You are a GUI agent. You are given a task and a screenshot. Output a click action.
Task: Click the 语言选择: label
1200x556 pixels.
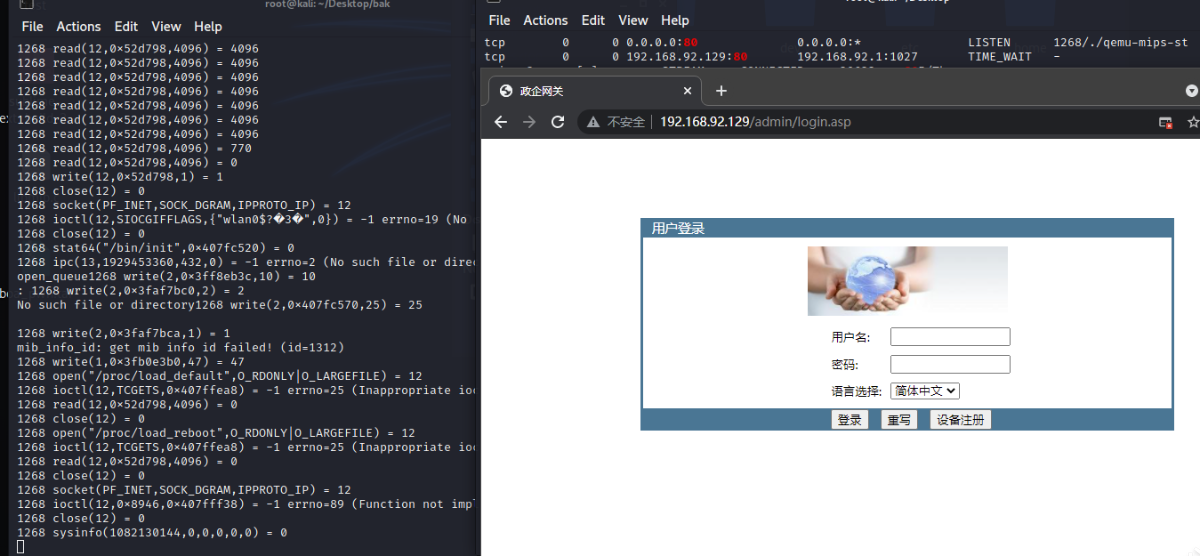point(857,391)
